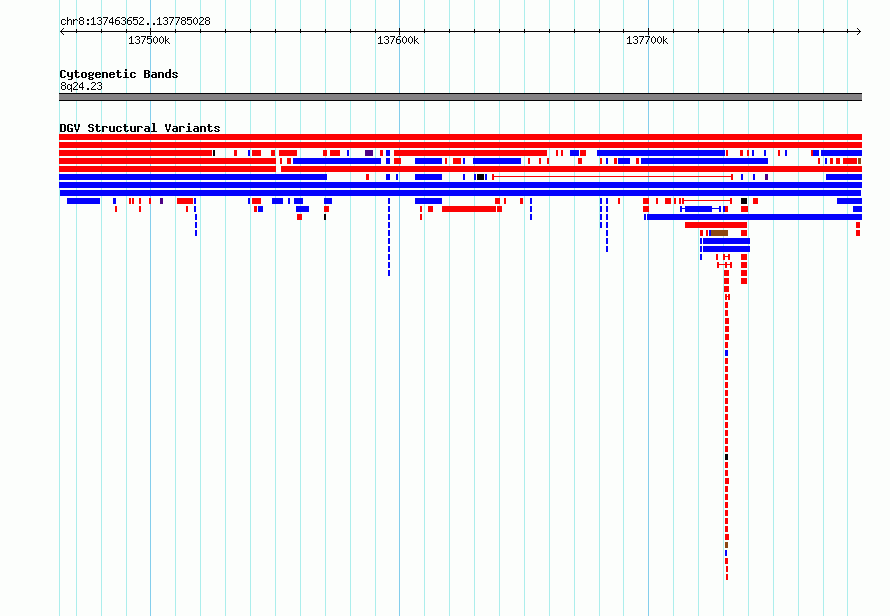Select the bottommost red variant in the tall stack

pos(727,576)
